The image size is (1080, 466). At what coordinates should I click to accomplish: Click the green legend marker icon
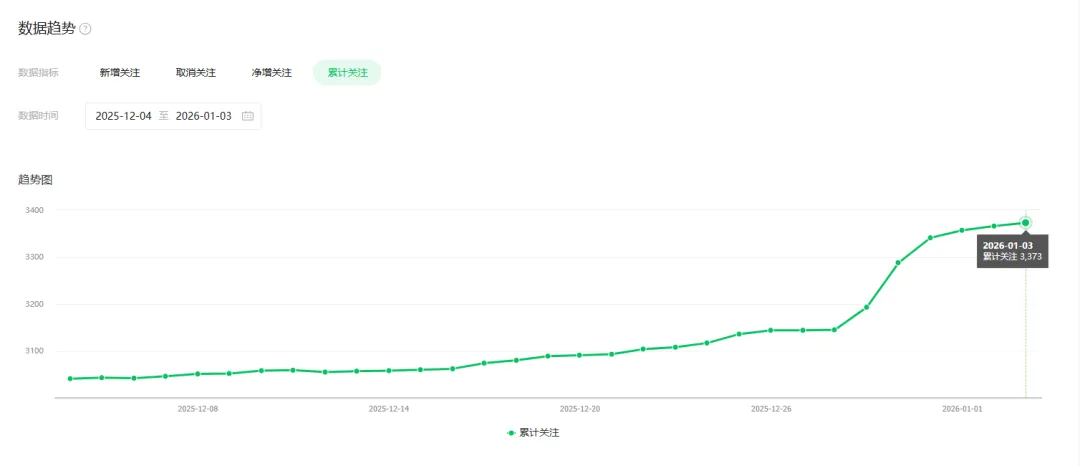[x=511, y=433]
